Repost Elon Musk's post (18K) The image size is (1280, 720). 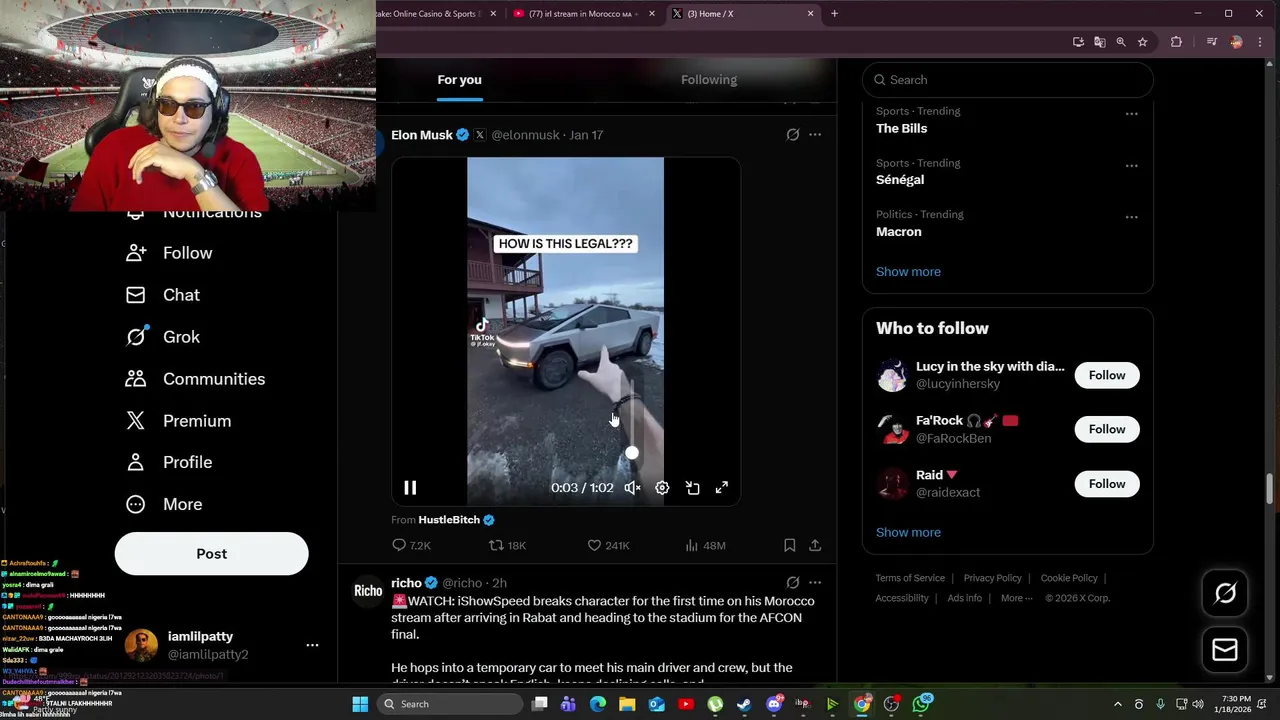(x=507, y=545)
